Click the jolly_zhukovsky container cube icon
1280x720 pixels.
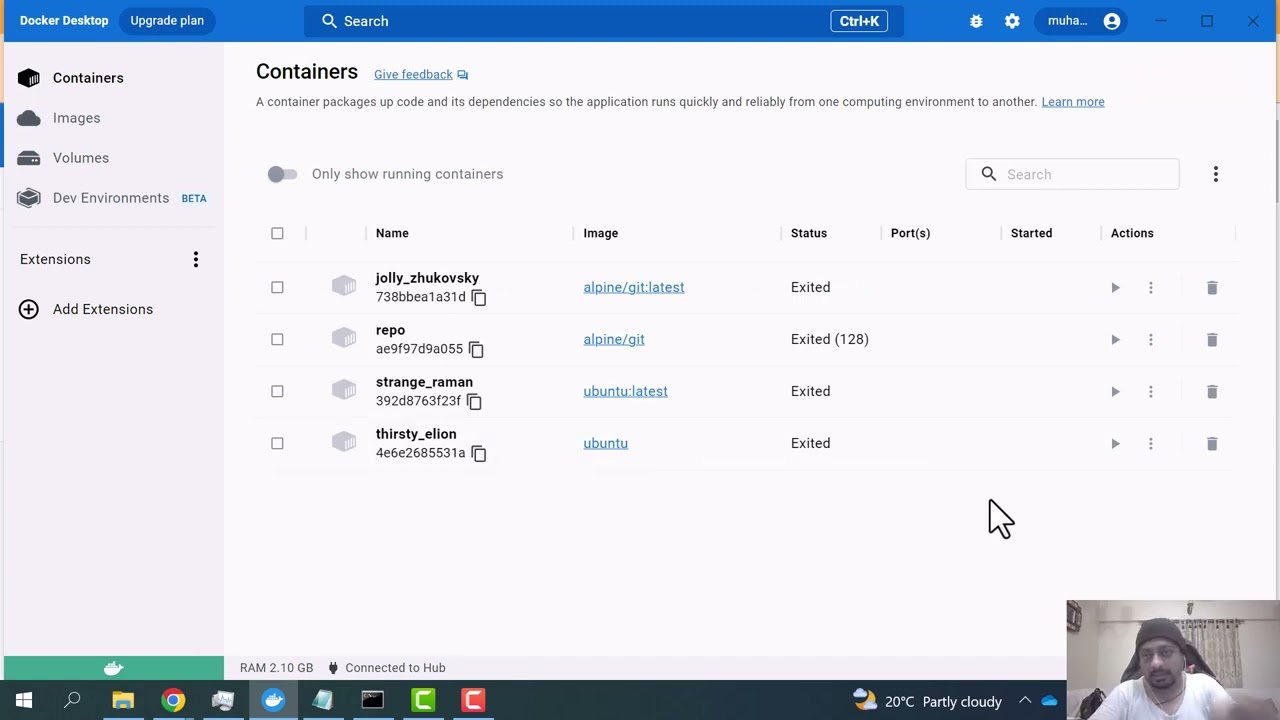coord(344,287)
